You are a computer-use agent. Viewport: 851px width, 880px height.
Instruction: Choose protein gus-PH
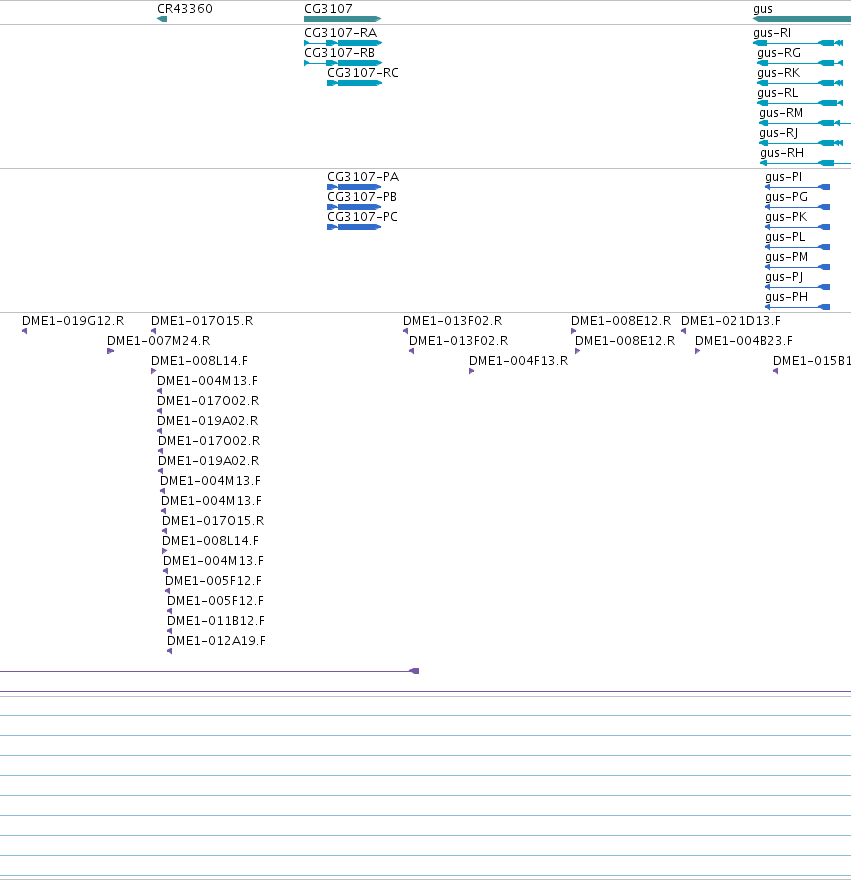pyautogui.click(x=798, y=307)
